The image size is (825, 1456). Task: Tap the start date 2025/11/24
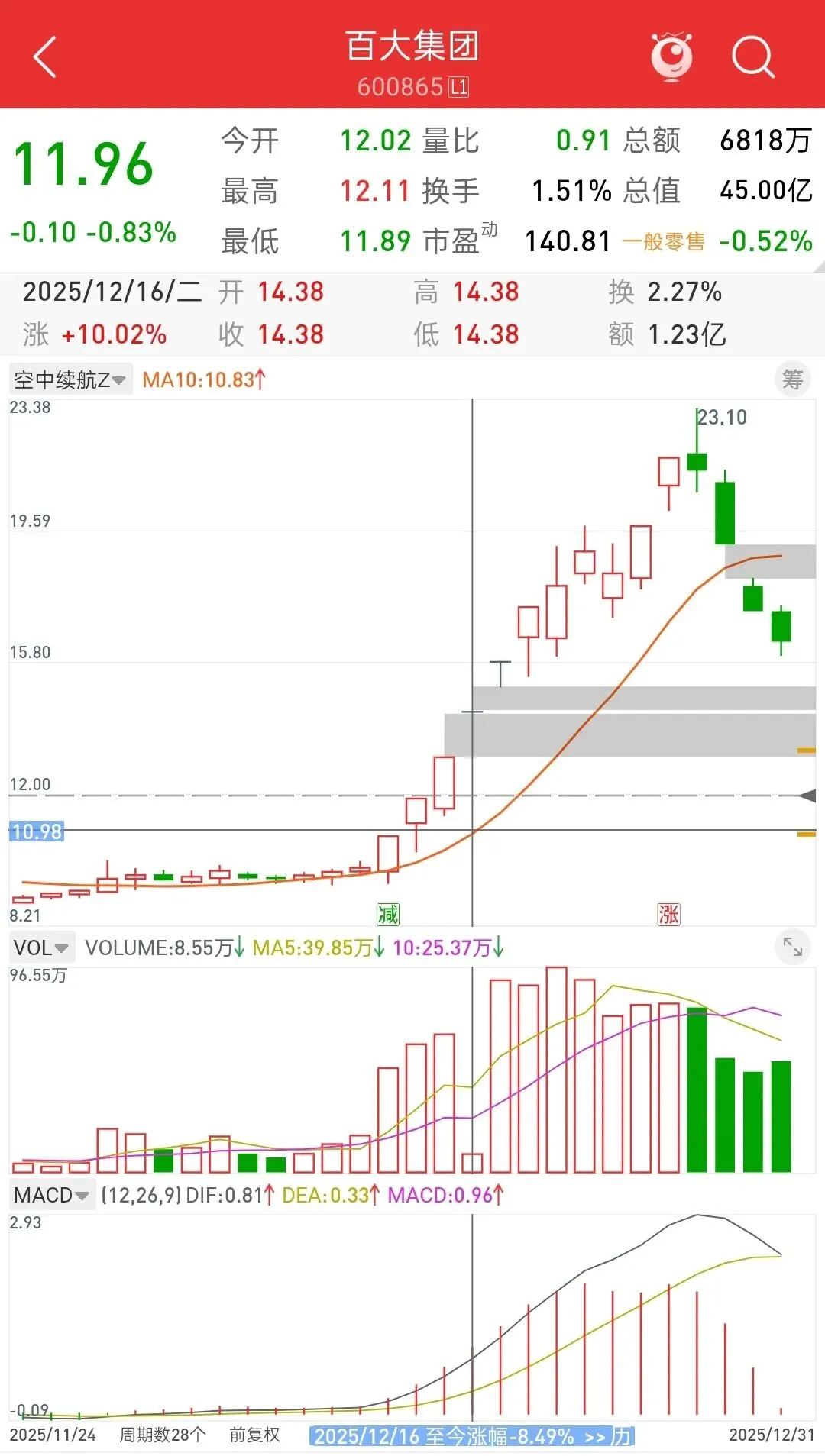(x=53, y=1435)
